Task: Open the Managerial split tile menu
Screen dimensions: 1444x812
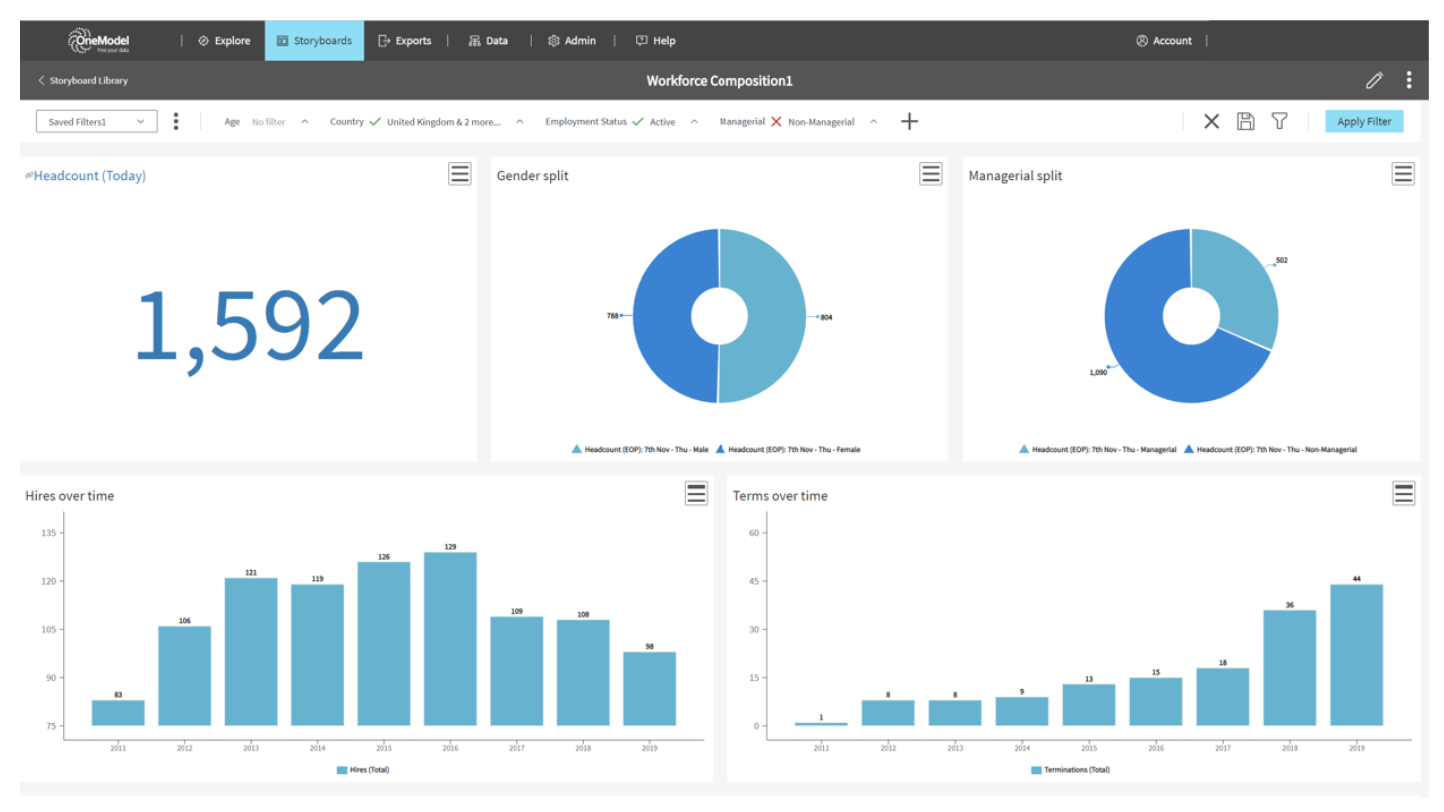Action: coord(1403,174)
